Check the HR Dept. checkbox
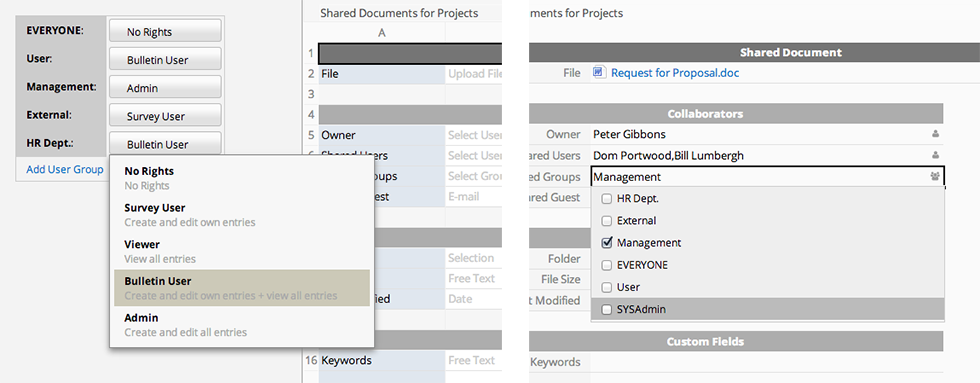The height and width of the screenshot is (383, 980). (606, 199)
